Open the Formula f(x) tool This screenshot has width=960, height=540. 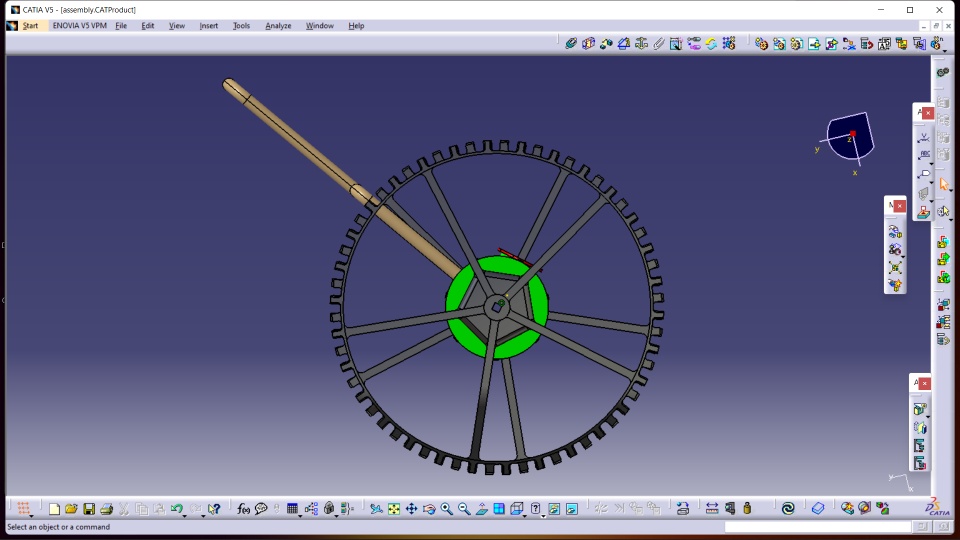tap(243, 509)
